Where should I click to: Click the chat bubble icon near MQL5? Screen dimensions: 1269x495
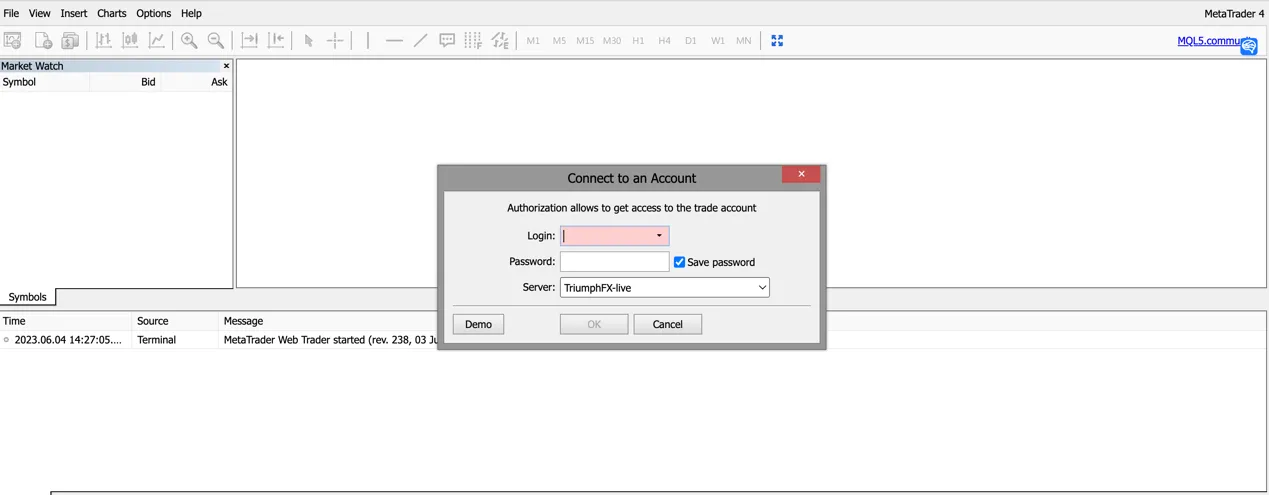point(1248,46)
